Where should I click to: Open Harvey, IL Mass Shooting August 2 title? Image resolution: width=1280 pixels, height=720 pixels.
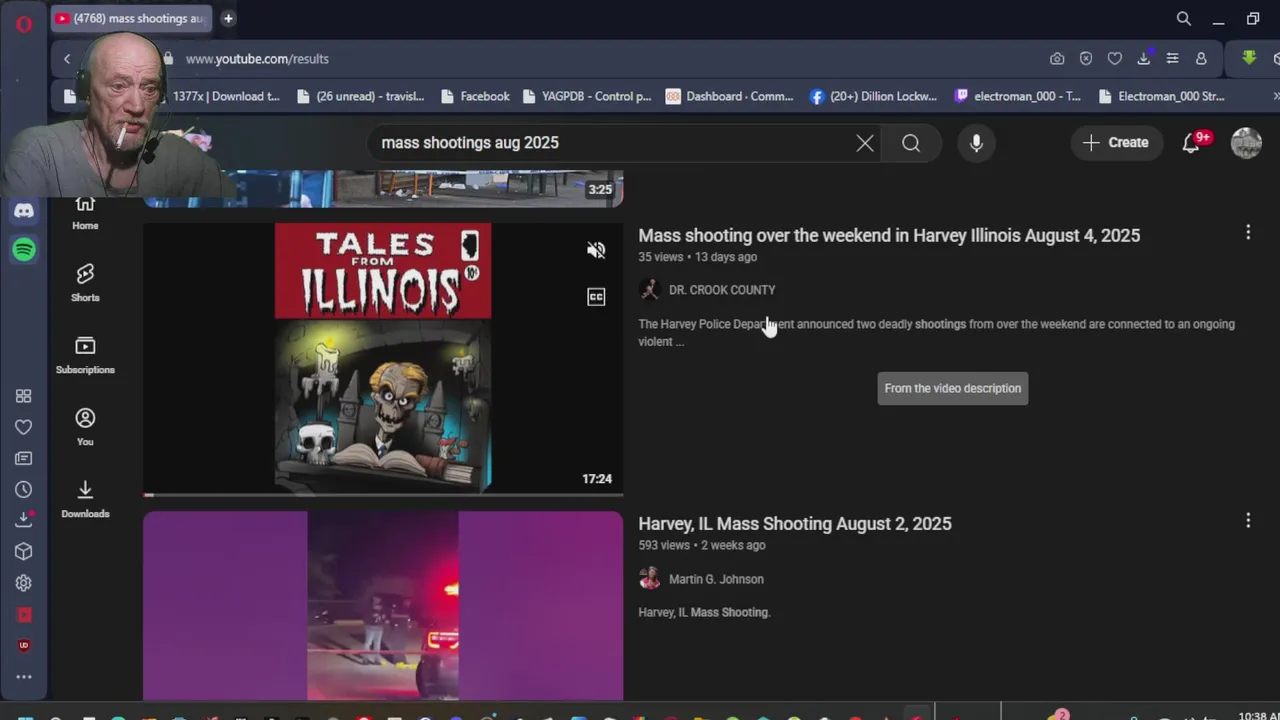tap(795, 524)
